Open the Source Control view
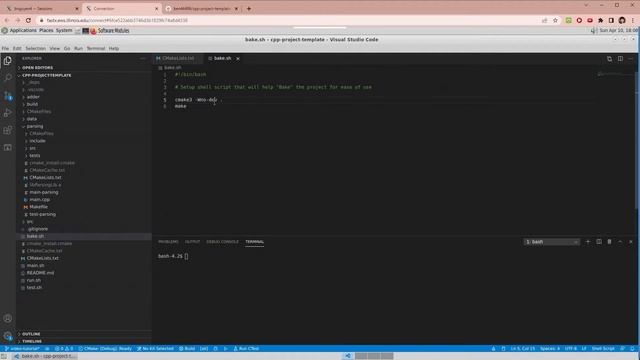The image size is (640, 360). pos(8,96)
